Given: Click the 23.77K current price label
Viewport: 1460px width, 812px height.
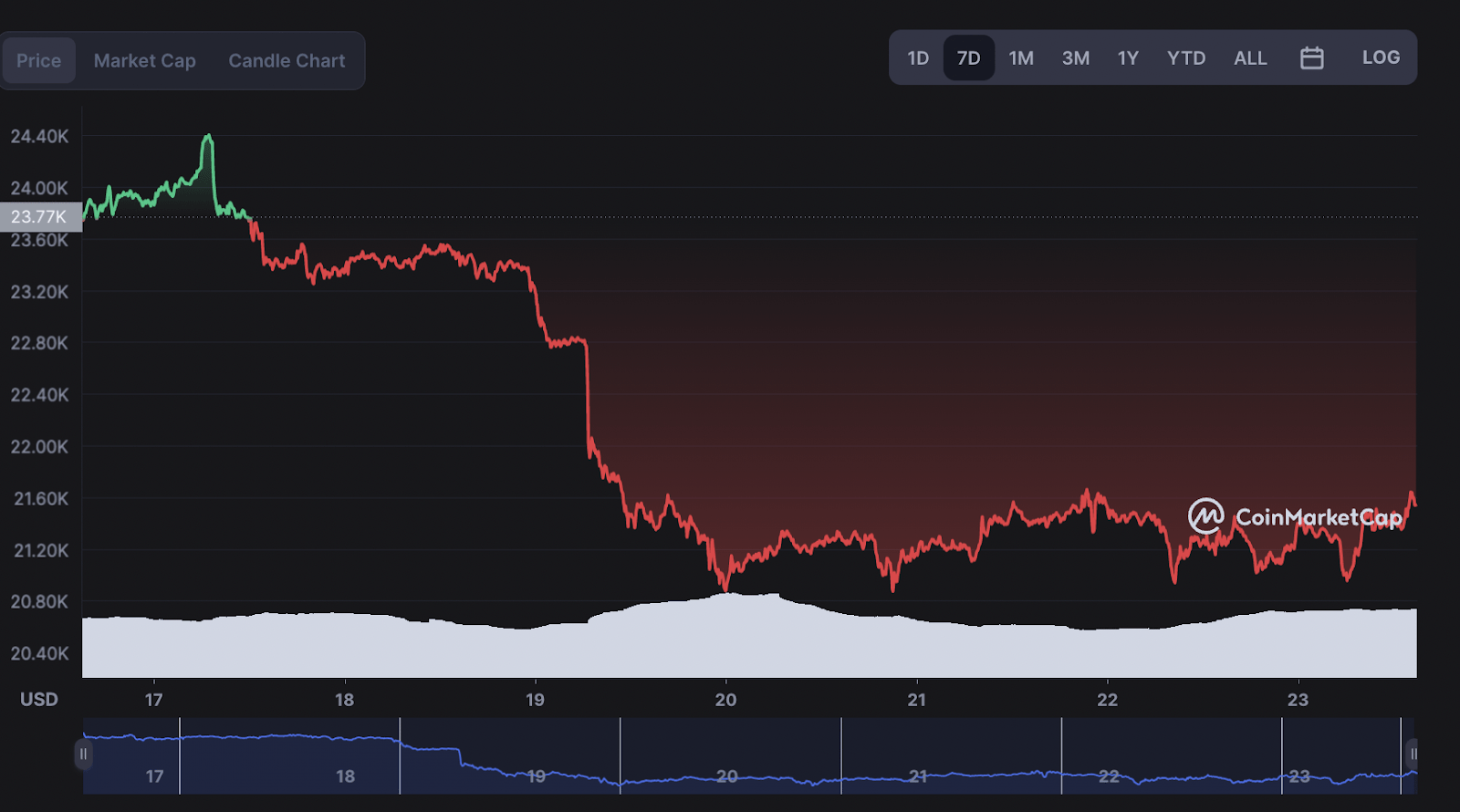Looking at the screenshot, I should click(40, 217).
